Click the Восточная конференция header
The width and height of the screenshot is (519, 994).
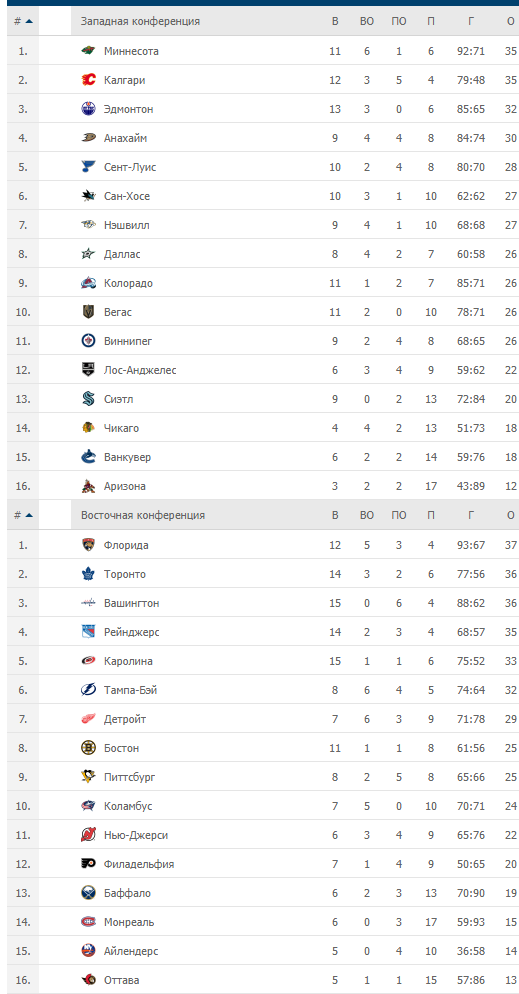pos(143,515)
